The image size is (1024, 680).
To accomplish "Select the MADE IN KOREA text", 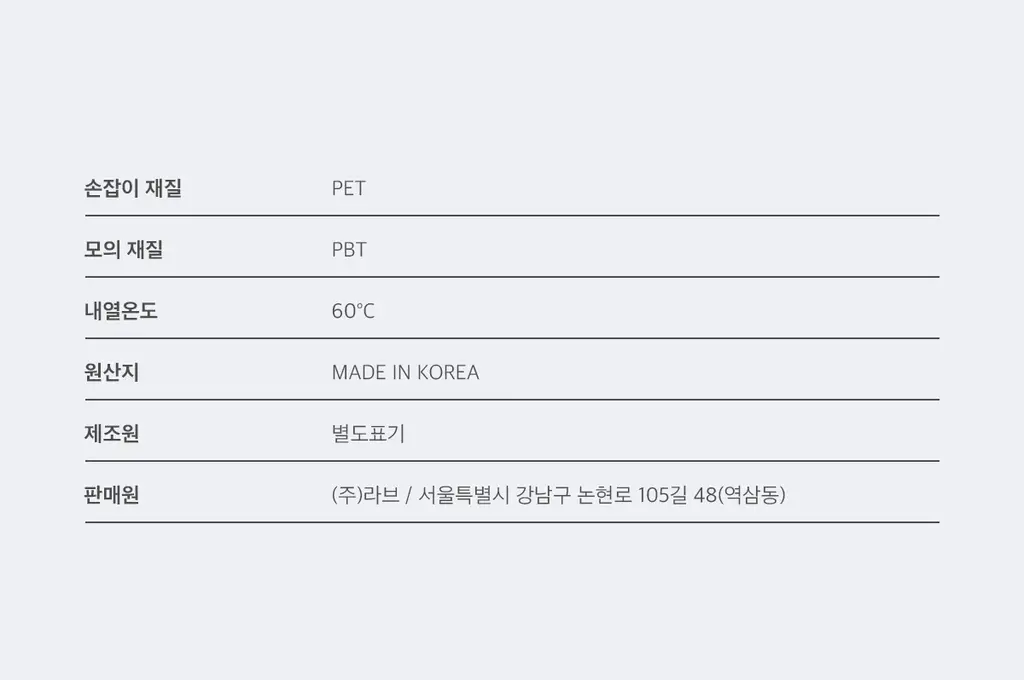I will [406, 372].
